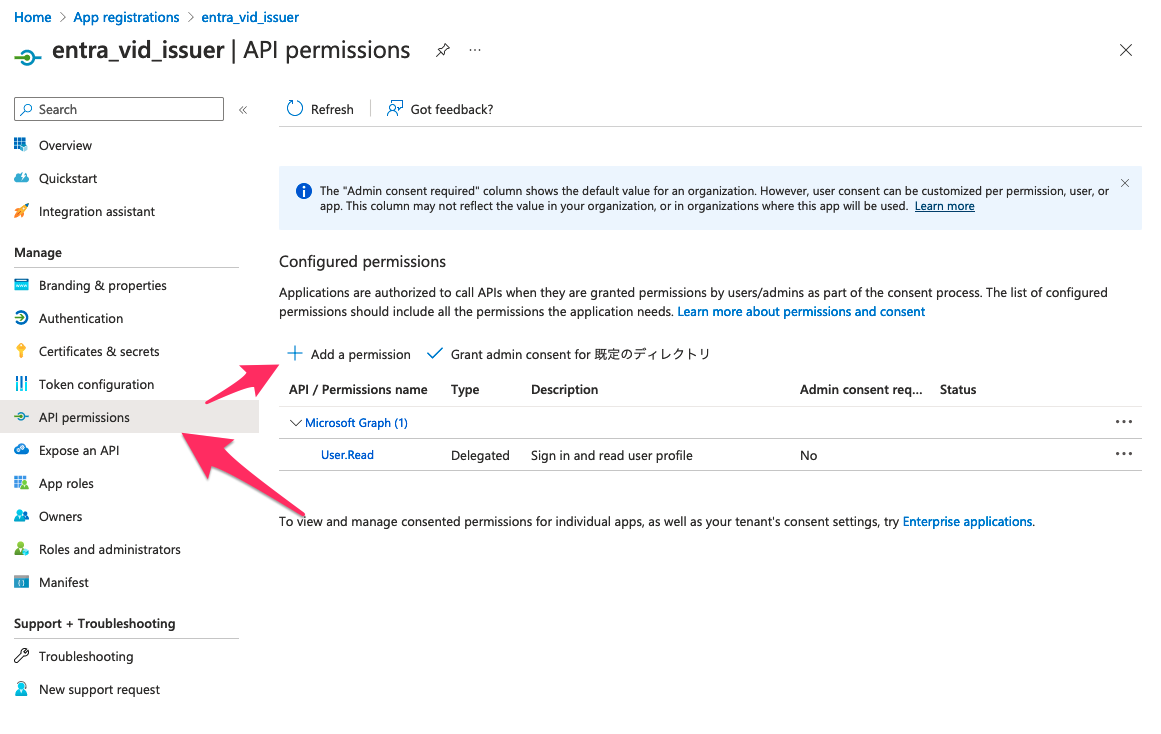Dismiss the Admin consent info banner

1125,183
